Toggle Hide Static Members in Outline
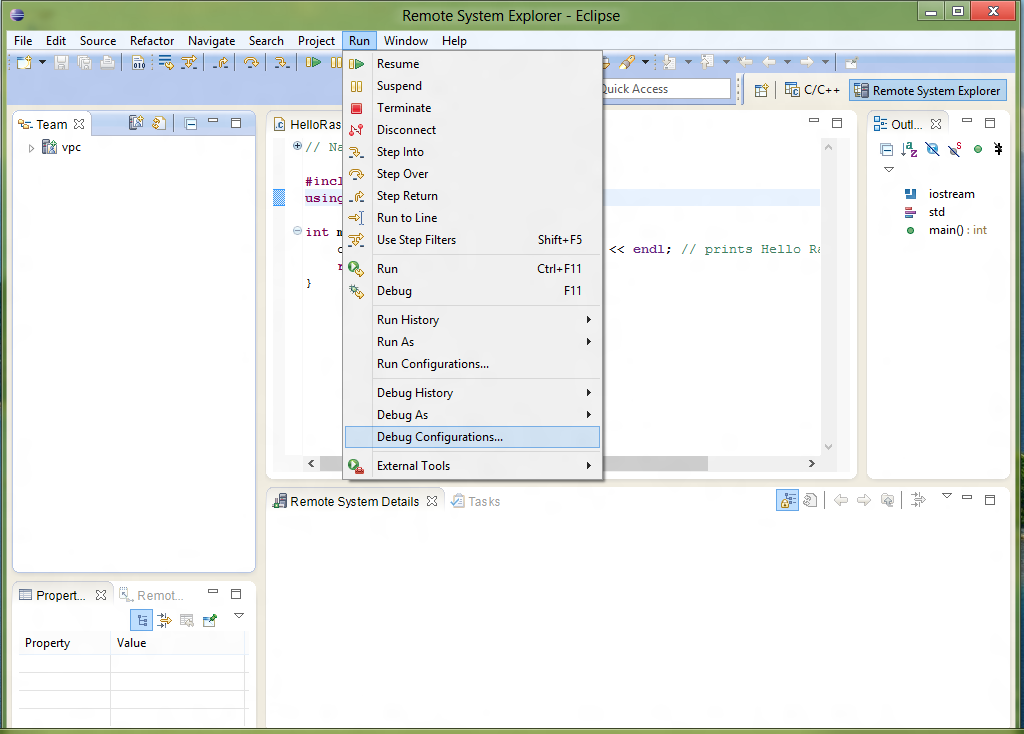The width and height of the screenshot is (1024, 734). tap(955, 150)
